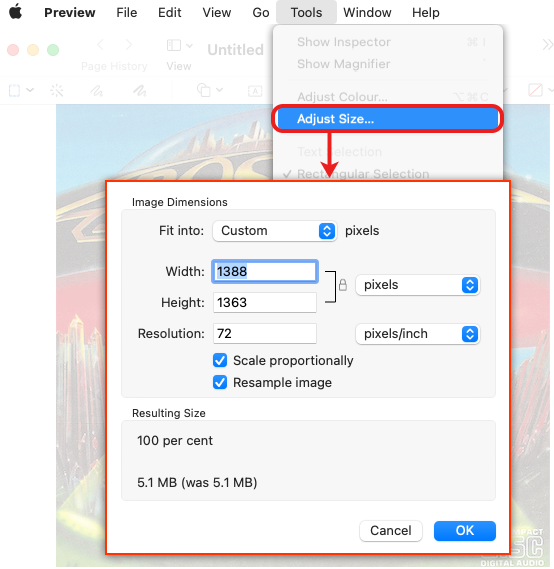Viewport: 554px width, 569px height.
Task: Click the yellow minimize window button
Action: pos(33,50)
